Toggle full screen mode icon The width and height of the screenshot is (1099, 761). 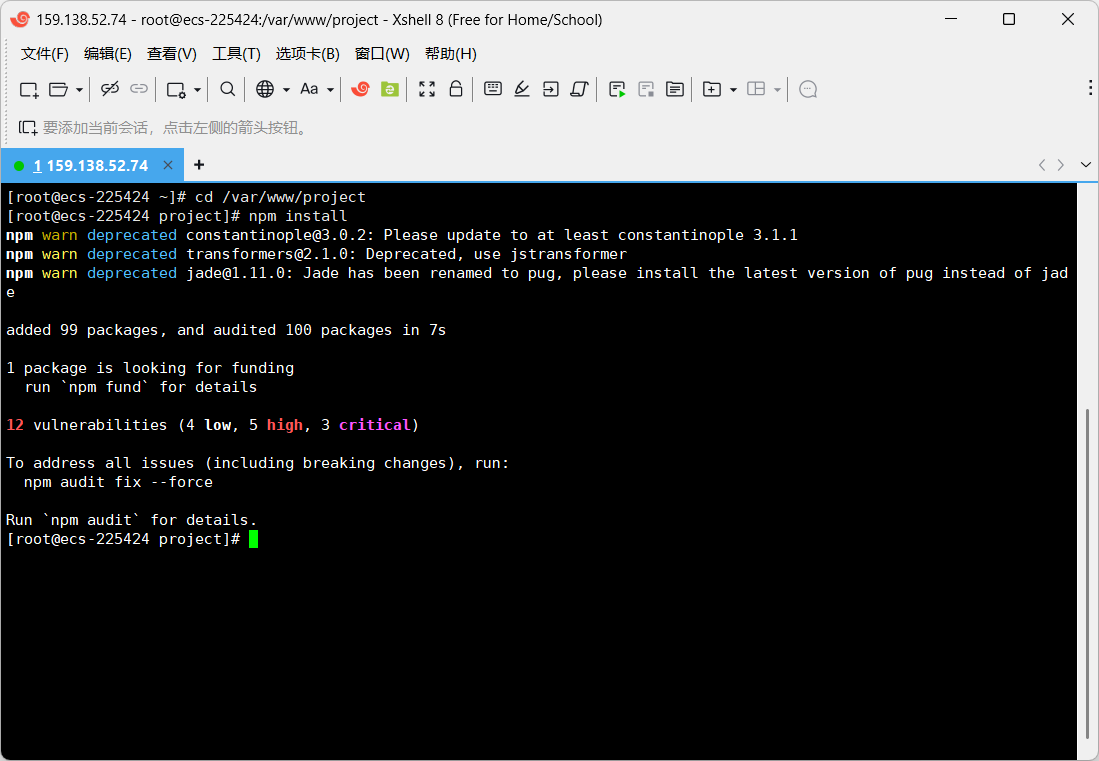tap(427, 89)
